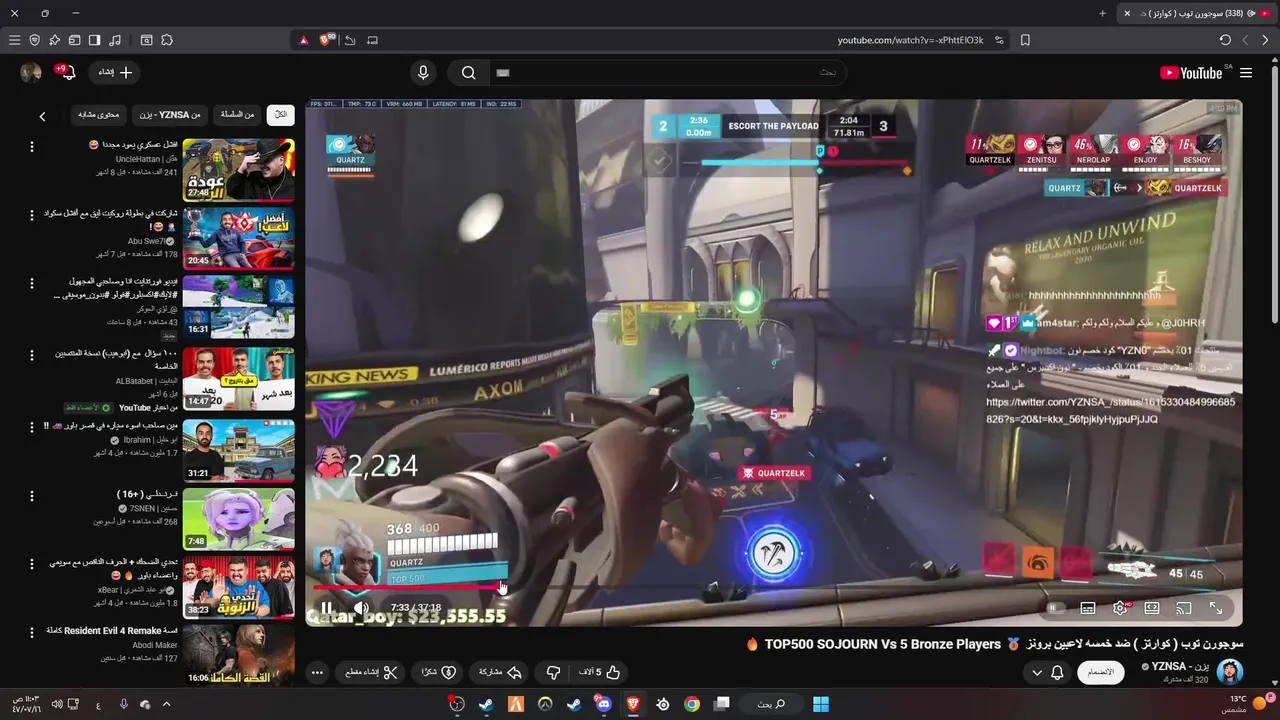This screenshot has height=720, width=1280.
Task: Open the Create (إنشاء) button
Action: click(115, 72)
